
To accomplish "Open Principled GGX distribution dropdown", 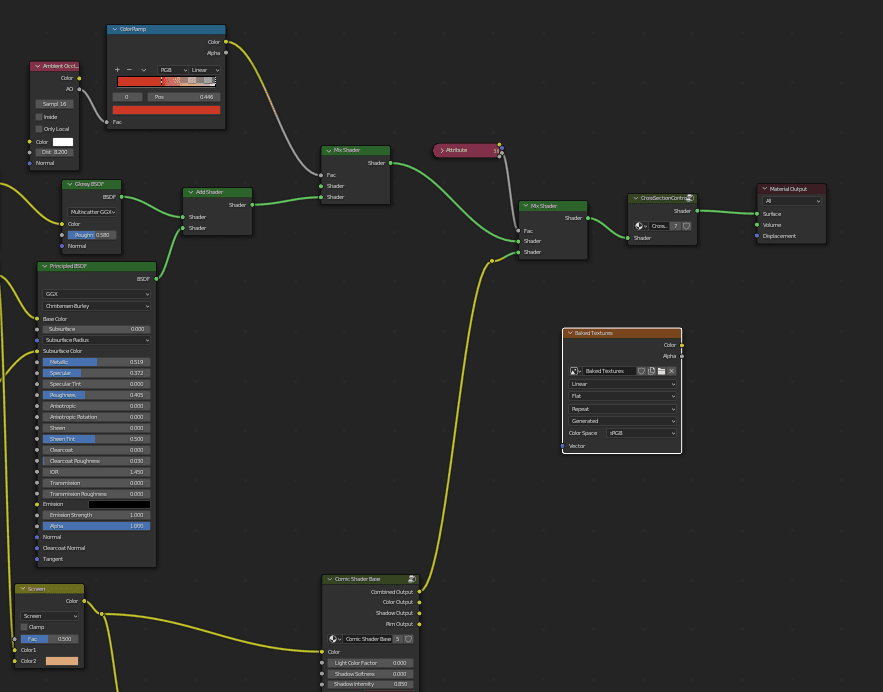I will coord(96,294).
